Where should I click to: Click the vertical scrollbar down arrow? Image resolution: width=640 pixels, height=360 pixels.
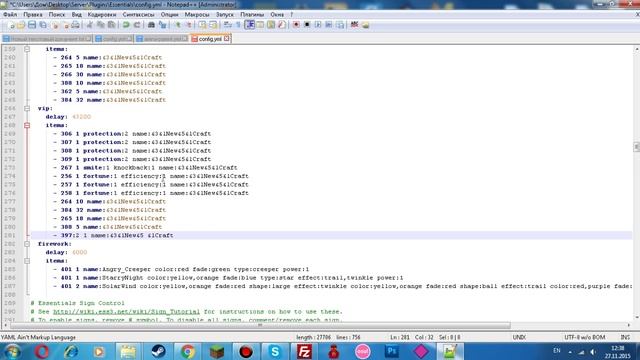[x=636, y=318]
